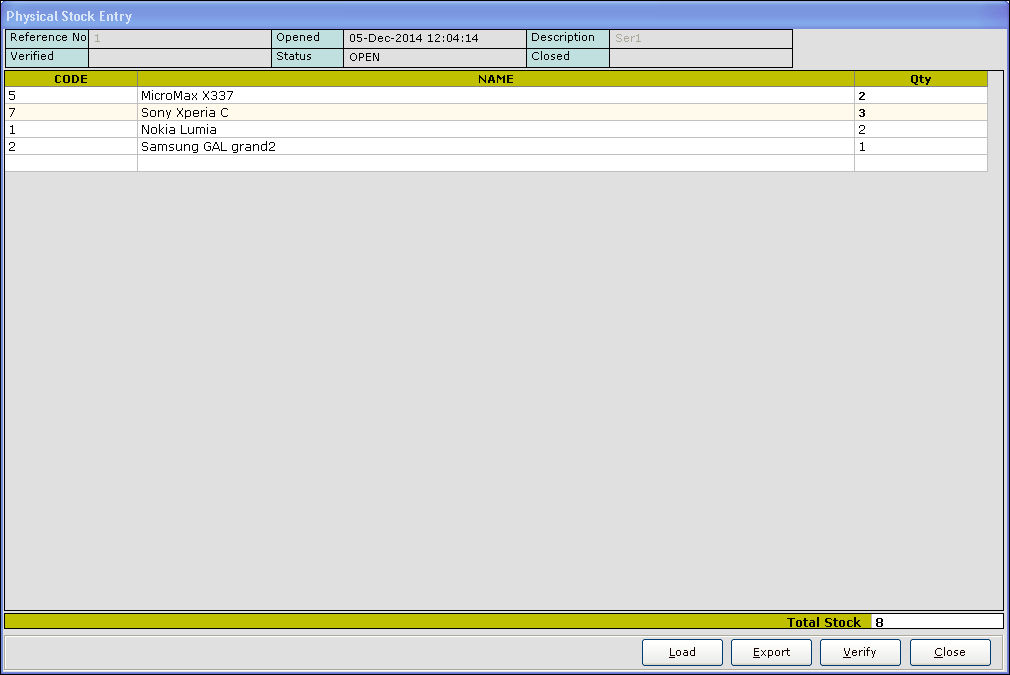
Task: Click code cell 5 in MicroMax row
Action: click(x=71, y=95)
